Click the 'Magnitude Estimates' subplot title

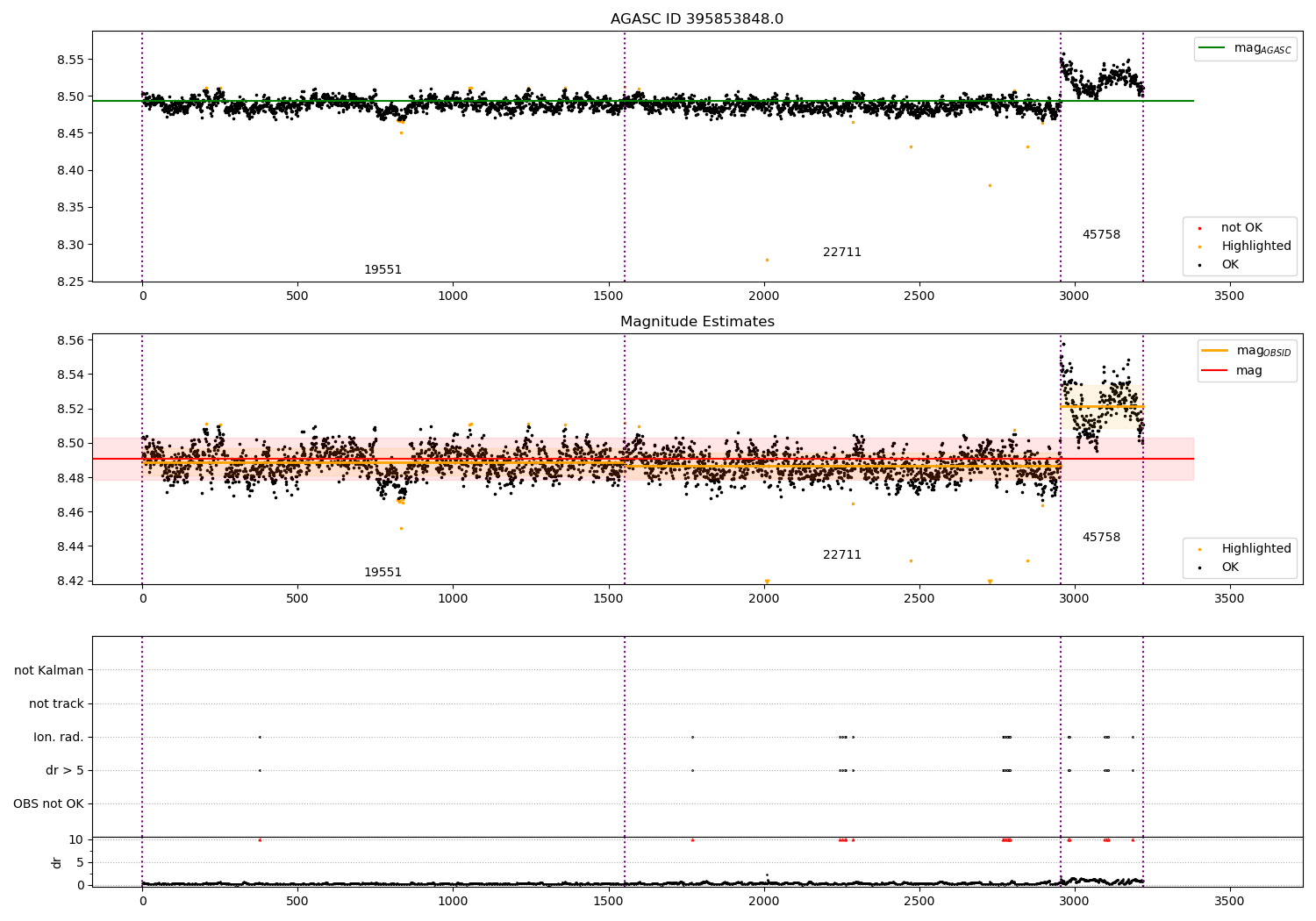pos(697,322)
